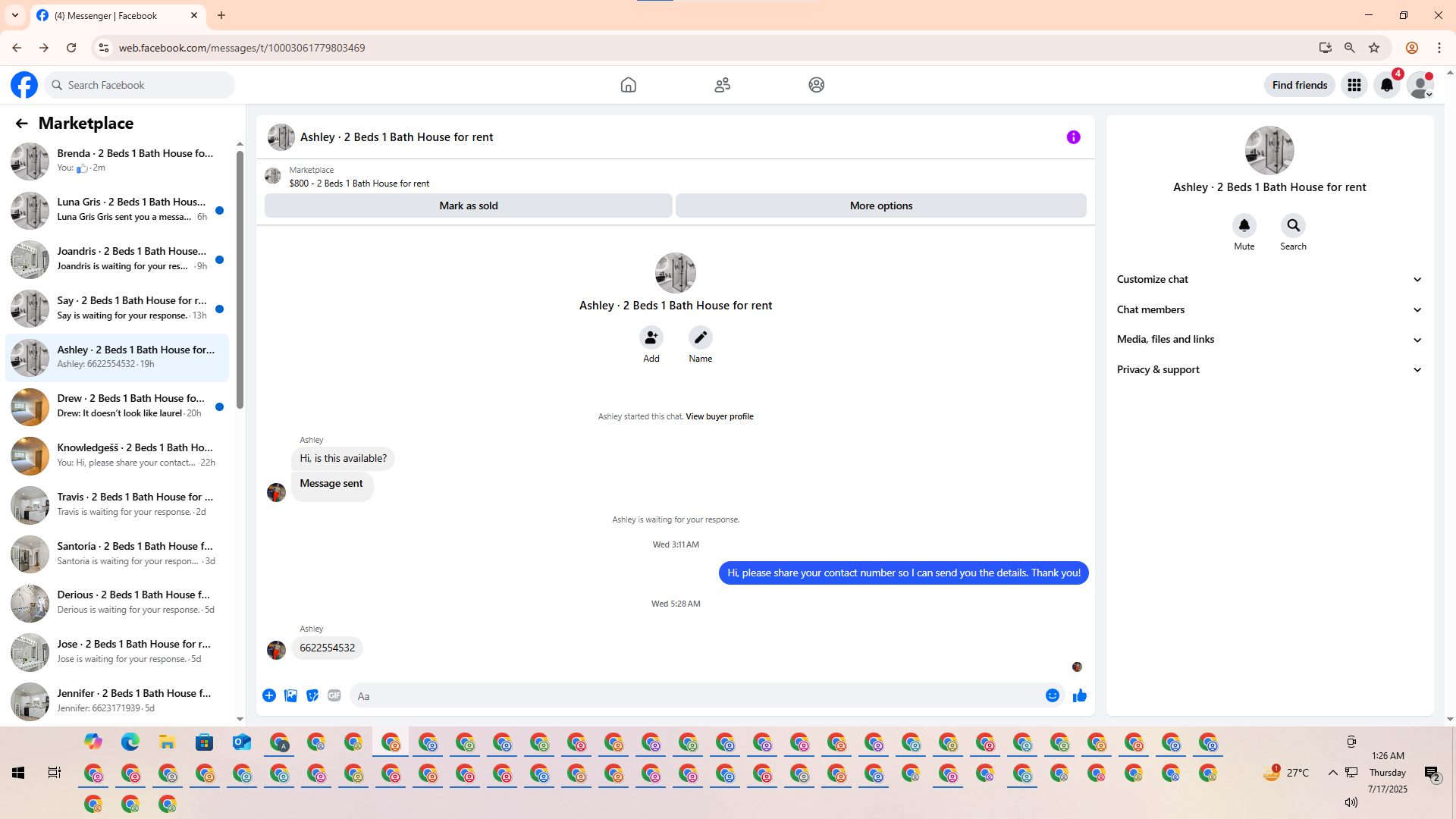Expand Media, files and links section
Image resolution: width=1456 pixels, height=819 pixels.
click(x=1270, y=340)
